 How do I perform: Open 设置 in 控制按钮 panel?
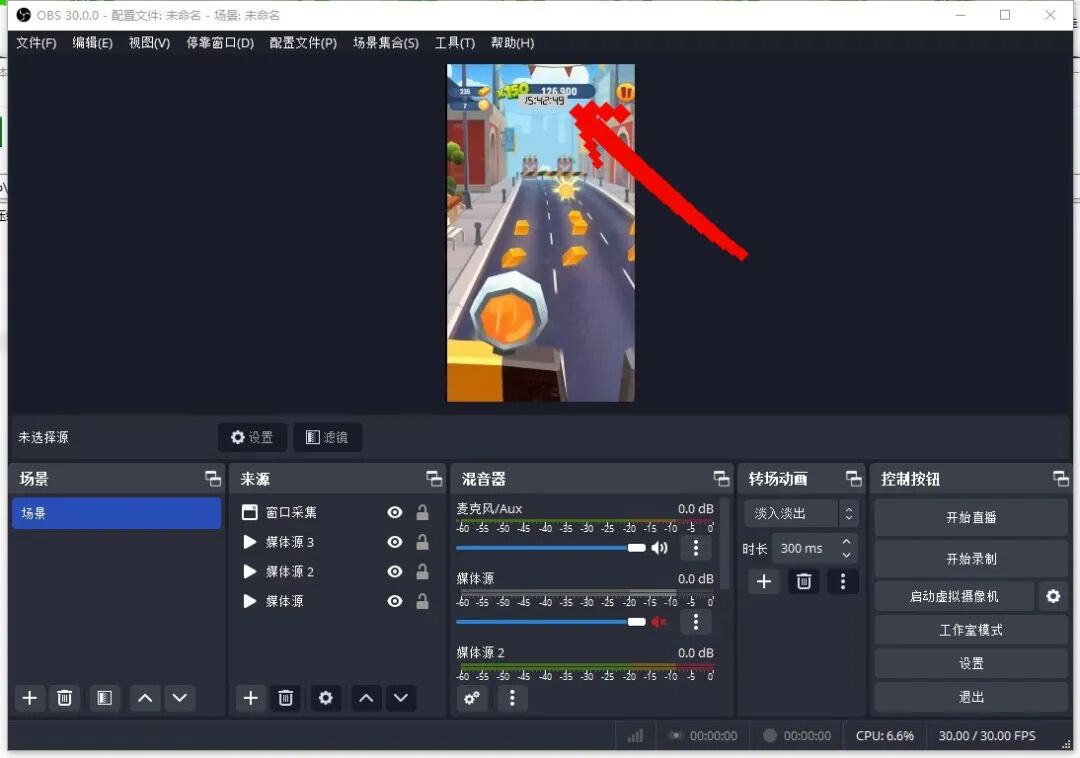click(971, 664)
